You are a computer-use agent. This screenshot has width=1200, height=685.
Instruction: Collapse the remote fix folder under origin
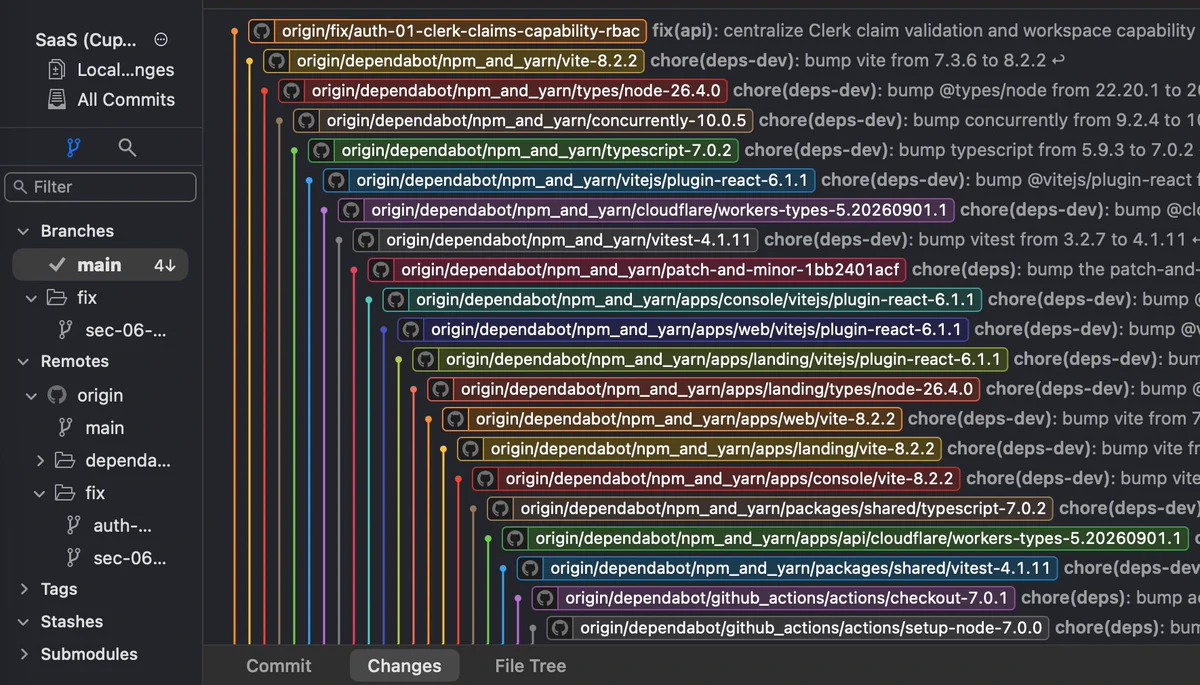[x=40, y=493]
